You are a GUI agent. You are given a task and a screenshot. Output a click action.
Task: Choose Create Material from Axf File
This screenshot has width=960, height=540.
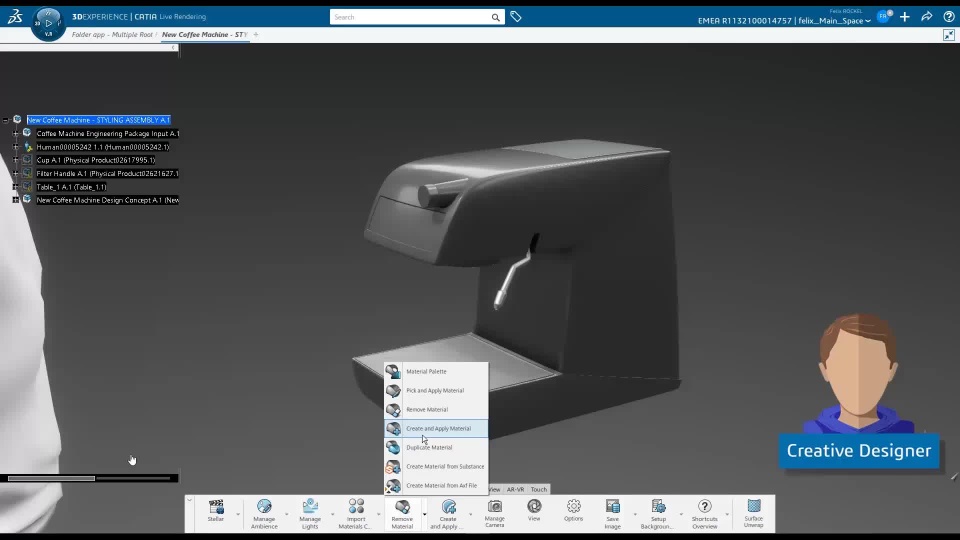coord(436,486)
